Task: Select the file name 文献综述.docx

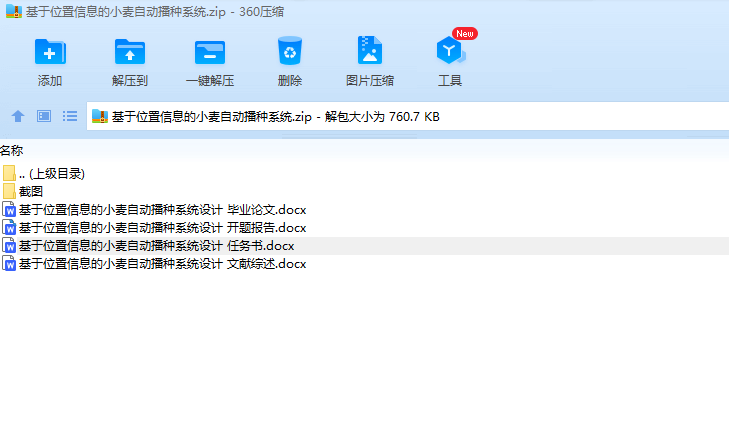Action: 163,264
